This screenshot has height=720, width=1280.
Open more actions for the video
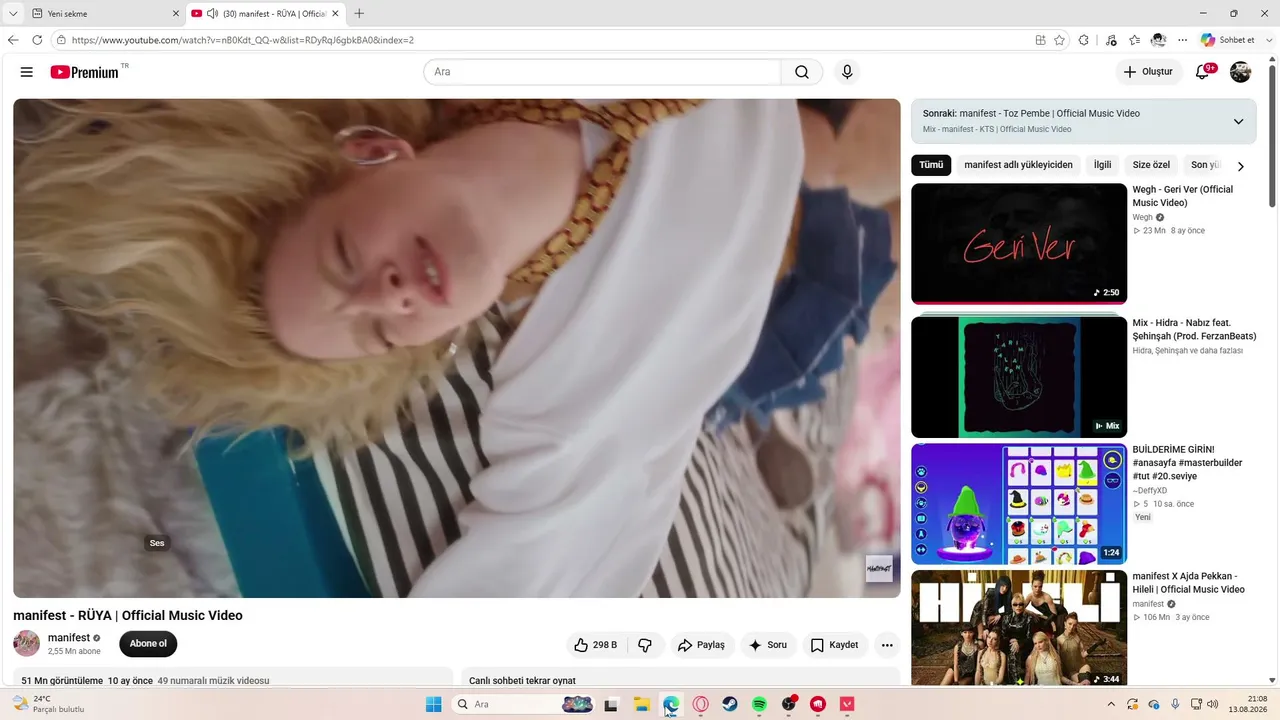pos(887,645)
